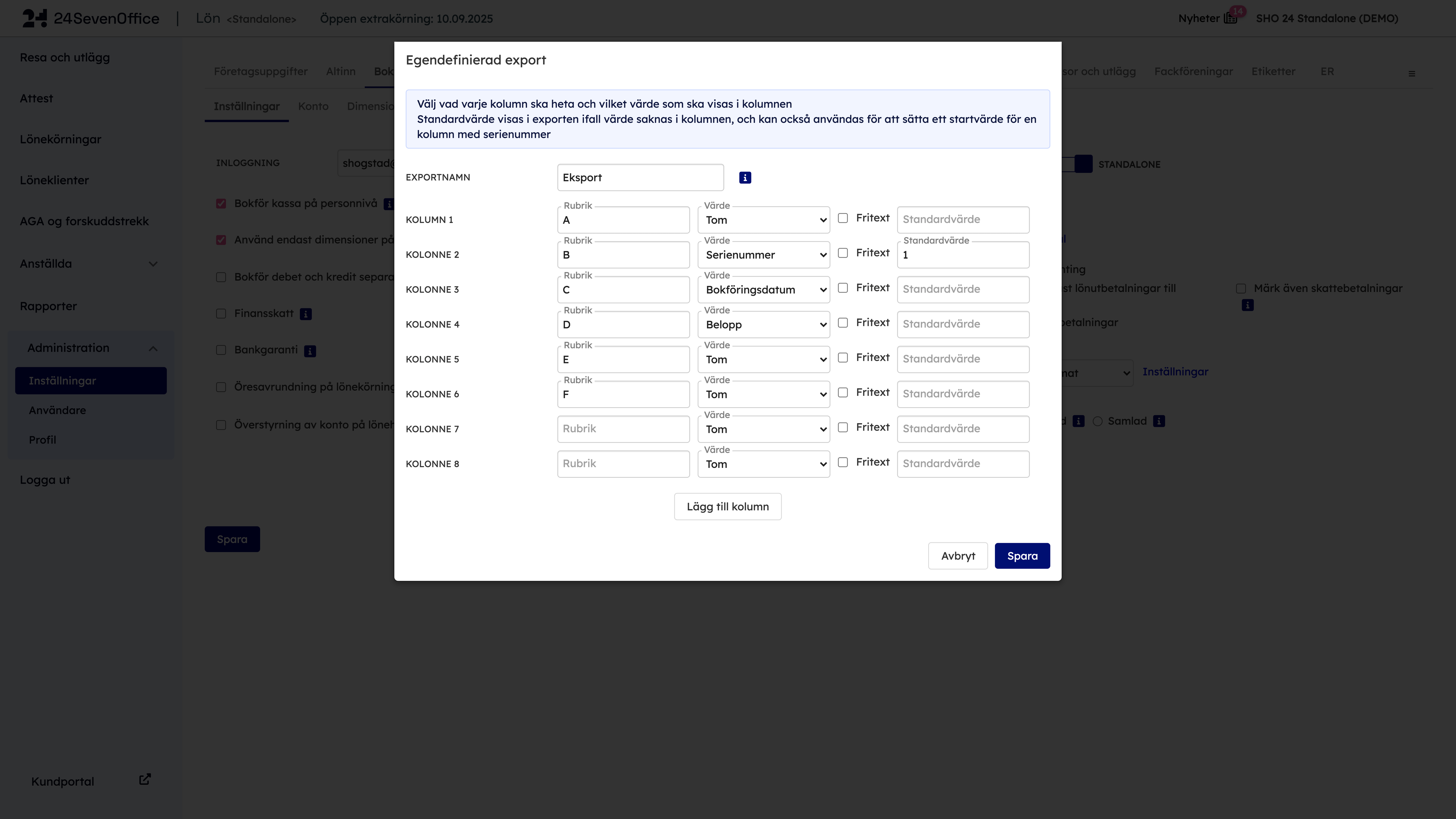Open the Nyheter news icon

click(x=1231, y=18)
